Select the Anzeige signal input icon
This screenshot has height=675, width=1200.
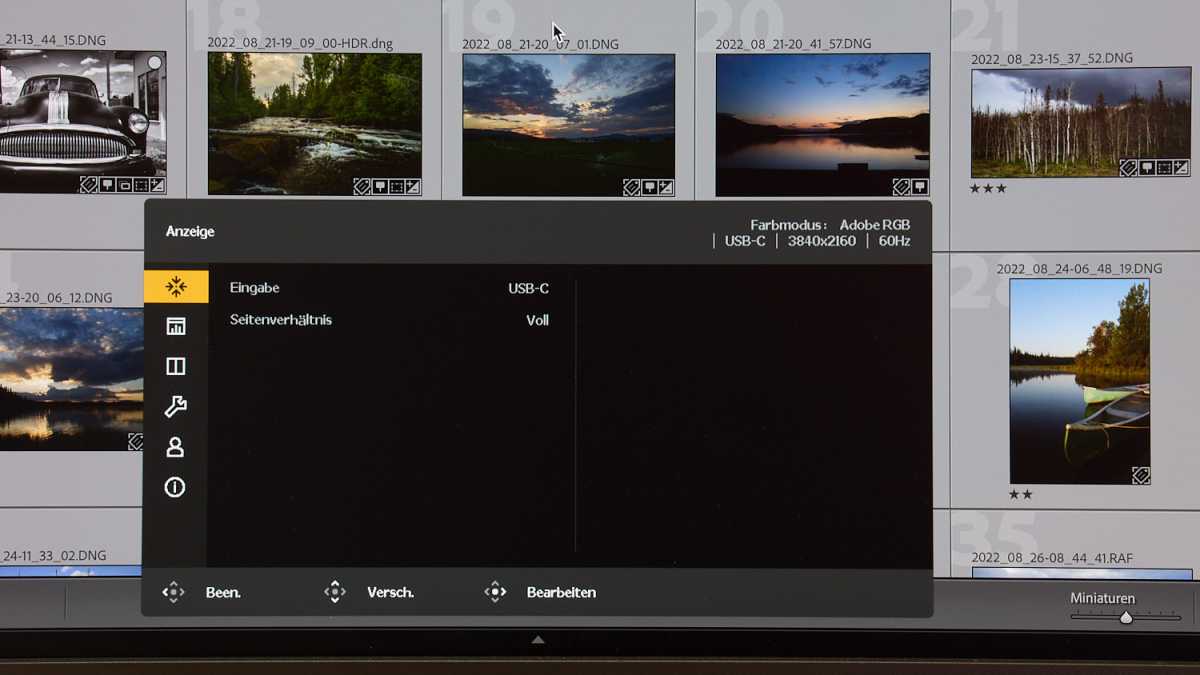(176, 285)
